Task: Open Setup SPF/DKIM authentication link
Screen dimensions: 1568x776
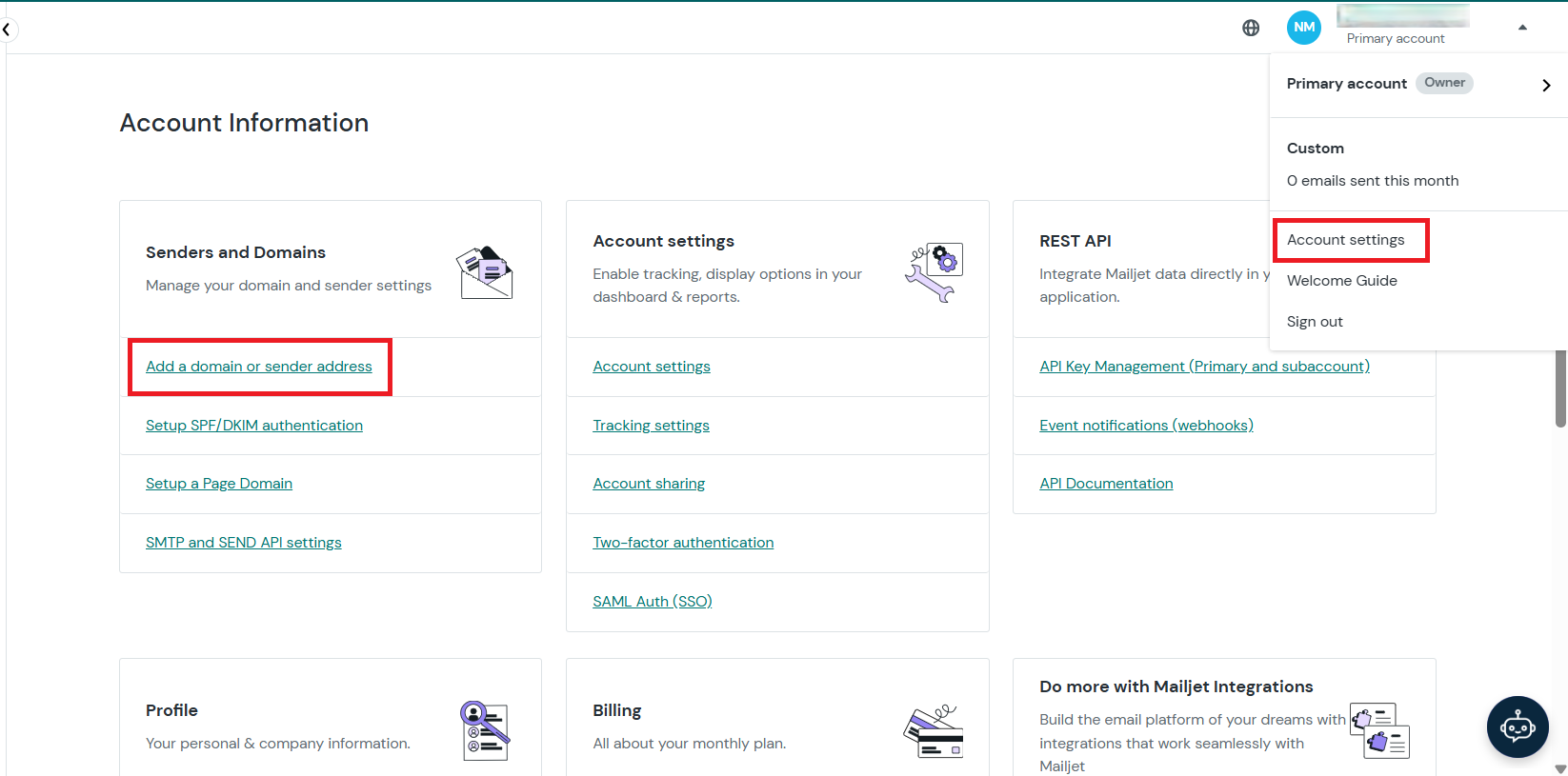Action: point(254,426)
